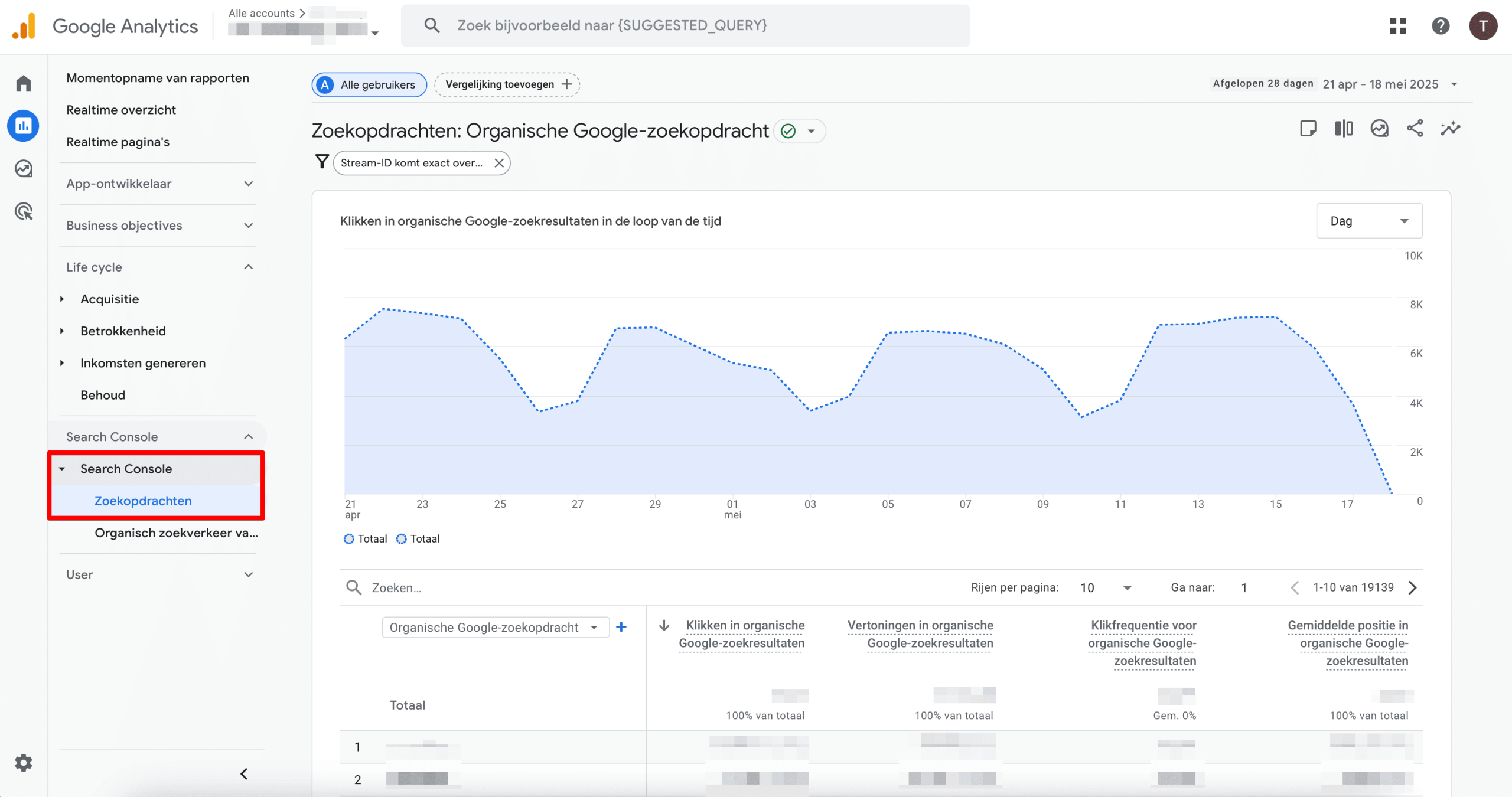Click Vergelijking toevoegen button

(507, 84)
